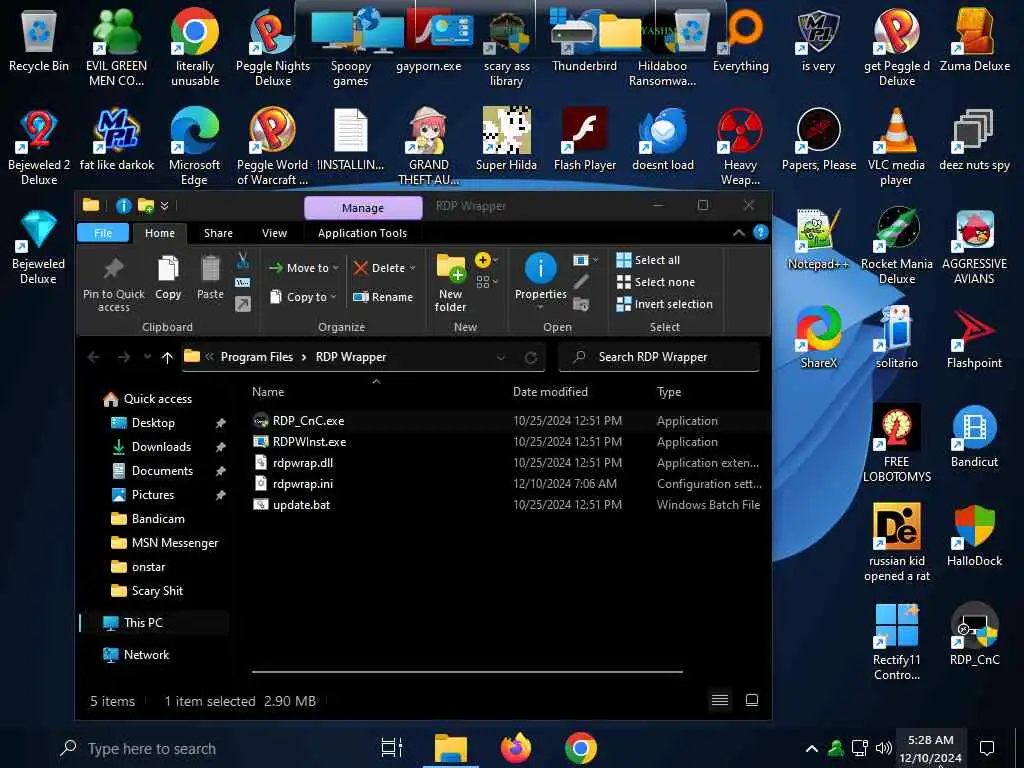
Task: Click the Manage contextual tab
Action: tap(363, 208)
